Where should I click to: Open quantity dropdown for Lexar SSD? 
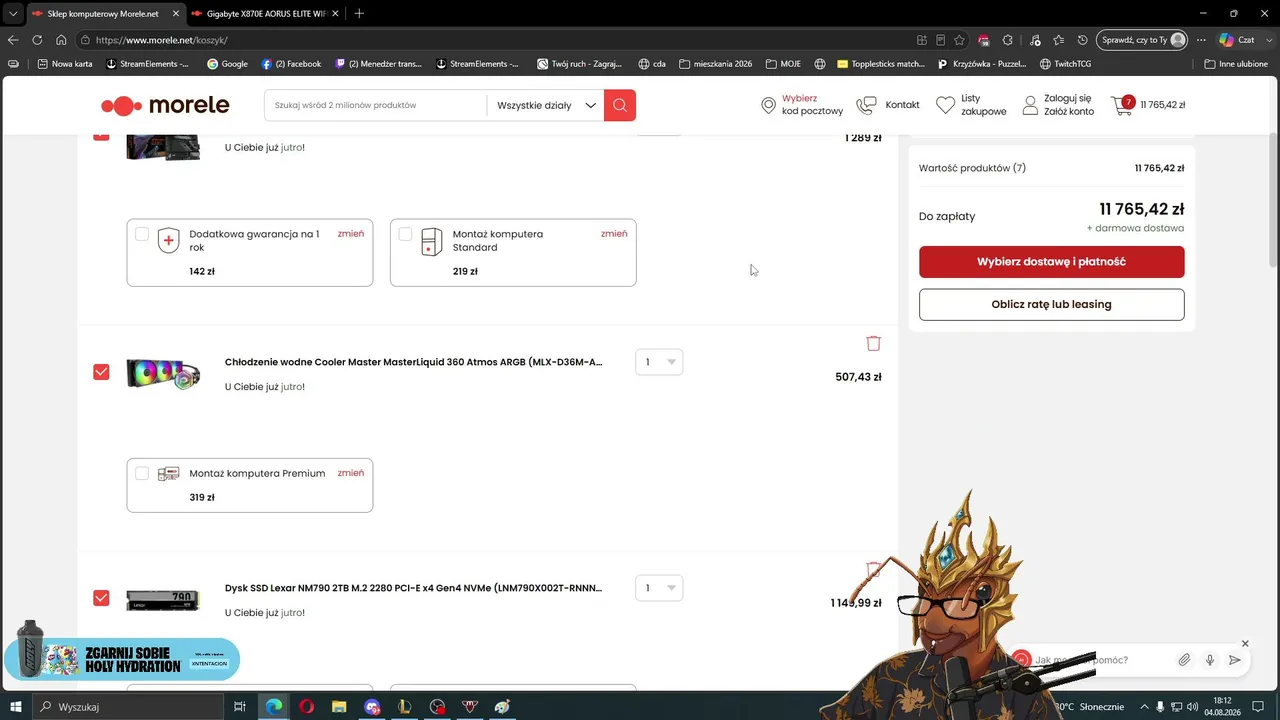[x=659, y=588]
